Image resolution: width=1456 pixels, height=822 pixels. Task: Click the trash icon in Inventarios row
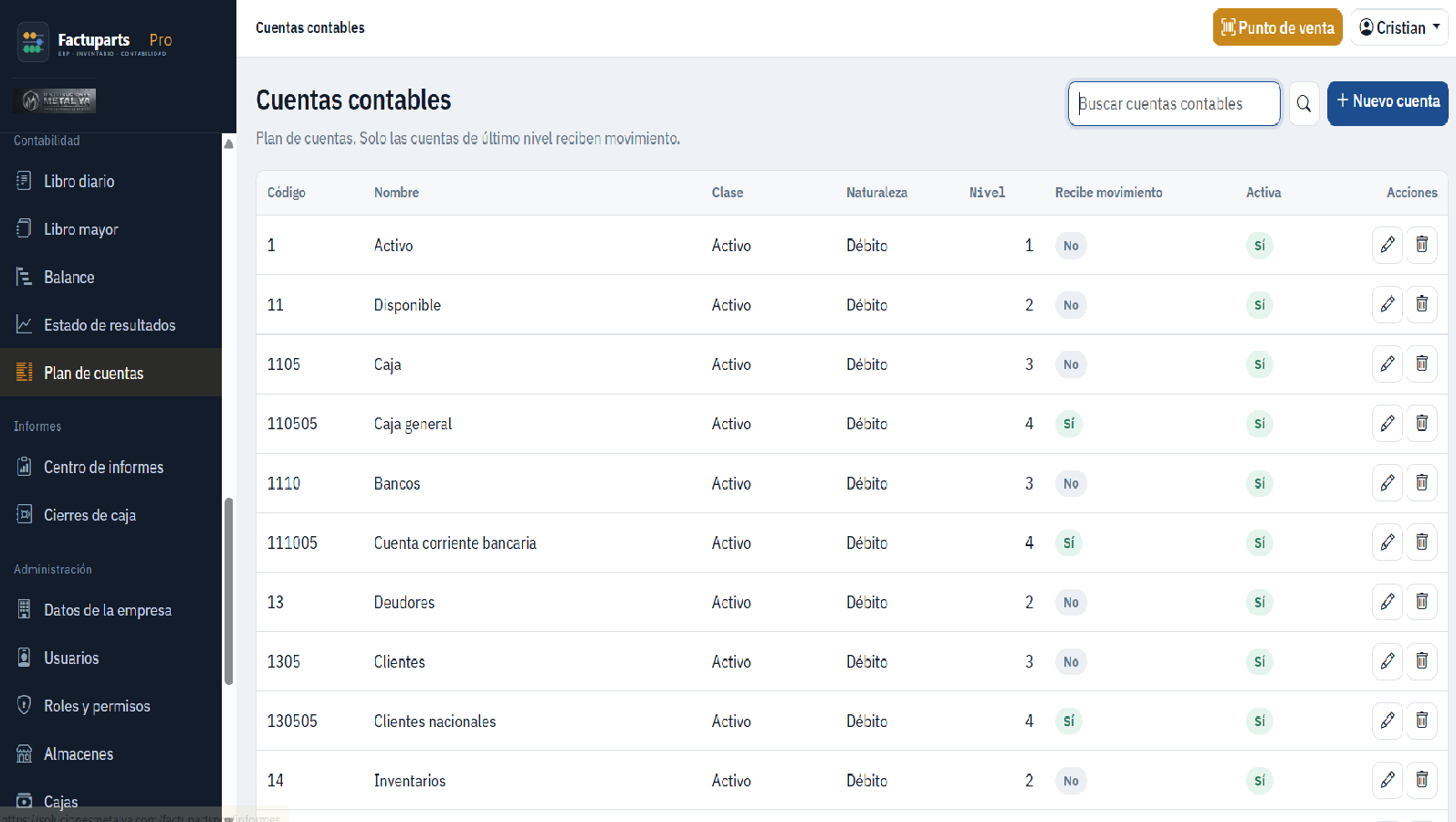point(1421,779)
